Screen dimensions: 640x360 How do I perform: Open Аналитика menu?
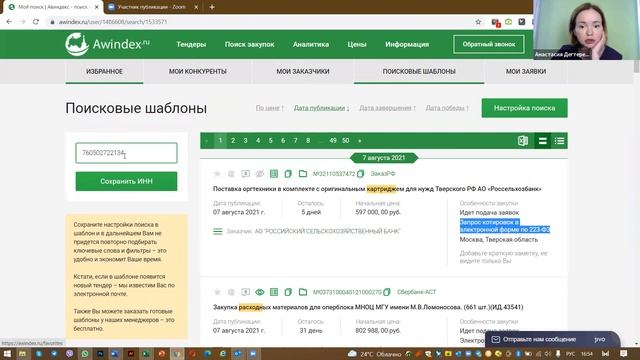[x=311, y=44]
